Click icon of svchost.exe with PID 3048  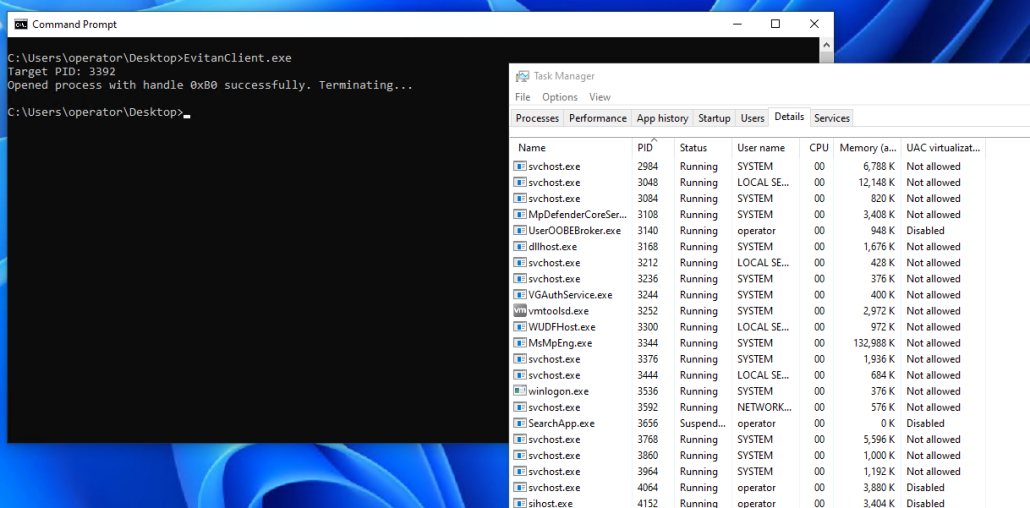[520, 183]
